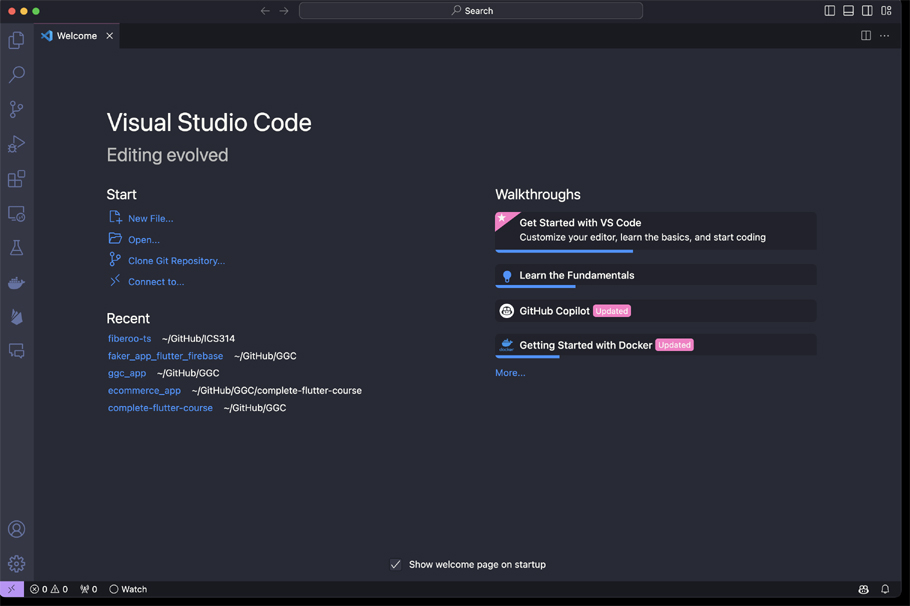Open the Accounts icon near the bottom
Screen dimensions: 910x606
point(16,529)
